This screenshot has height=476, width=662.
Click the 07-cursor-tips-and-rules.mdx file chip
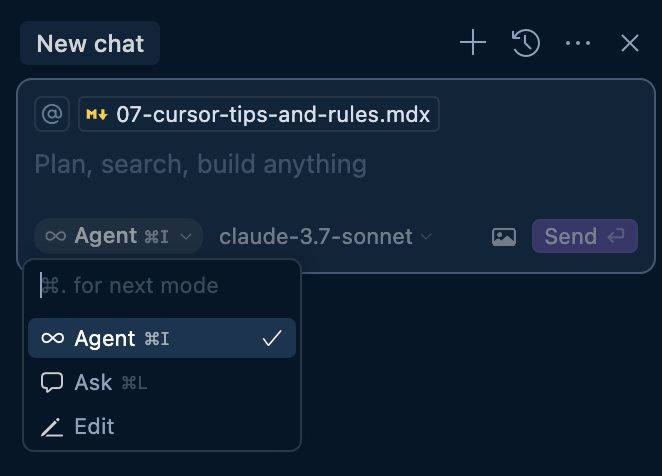(259, 114)
